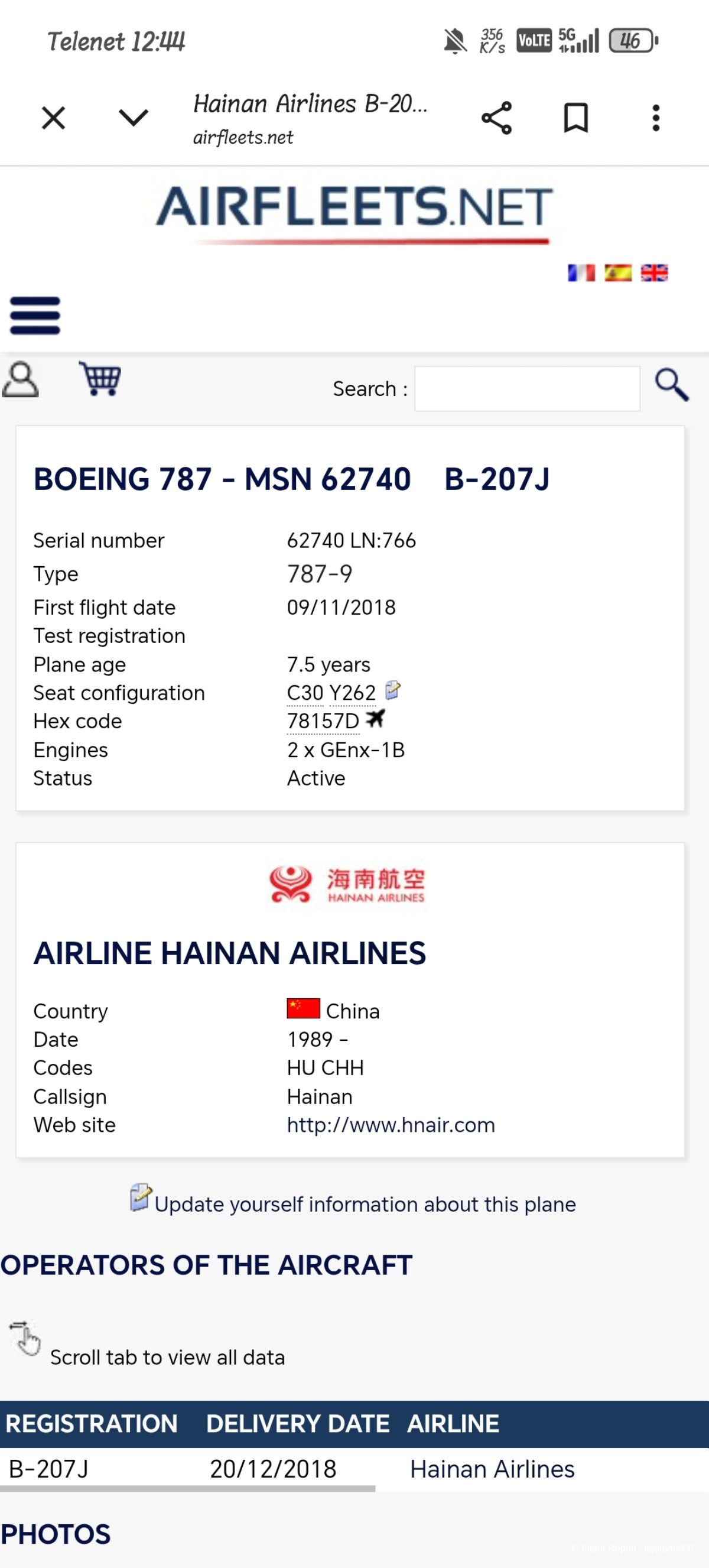Image resolution: width=709 pixels, height=1568 pixels.
Task: Switch site language to Spanish flag
Action: (x=617, y=272)
